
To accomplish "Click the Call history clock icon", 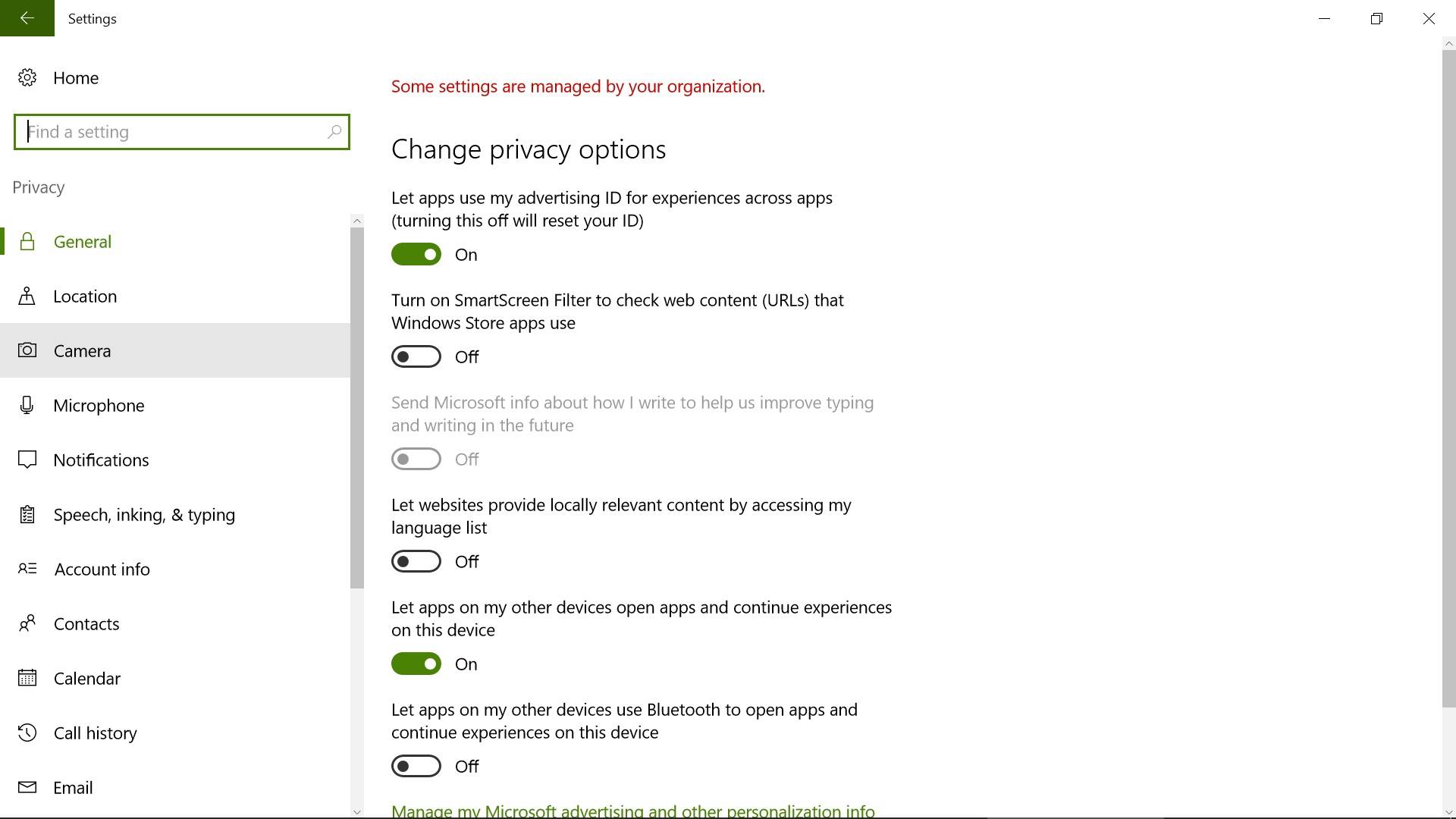I will coord(27,733).
